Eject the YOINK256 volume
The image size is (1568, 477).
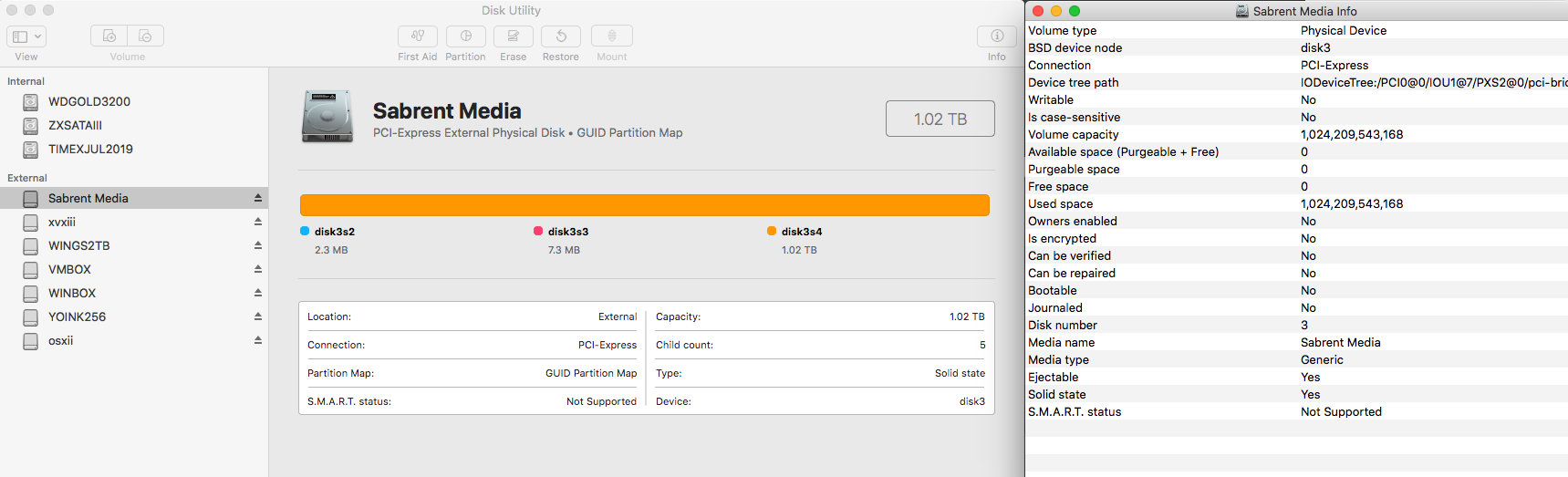tap(258, 316)
